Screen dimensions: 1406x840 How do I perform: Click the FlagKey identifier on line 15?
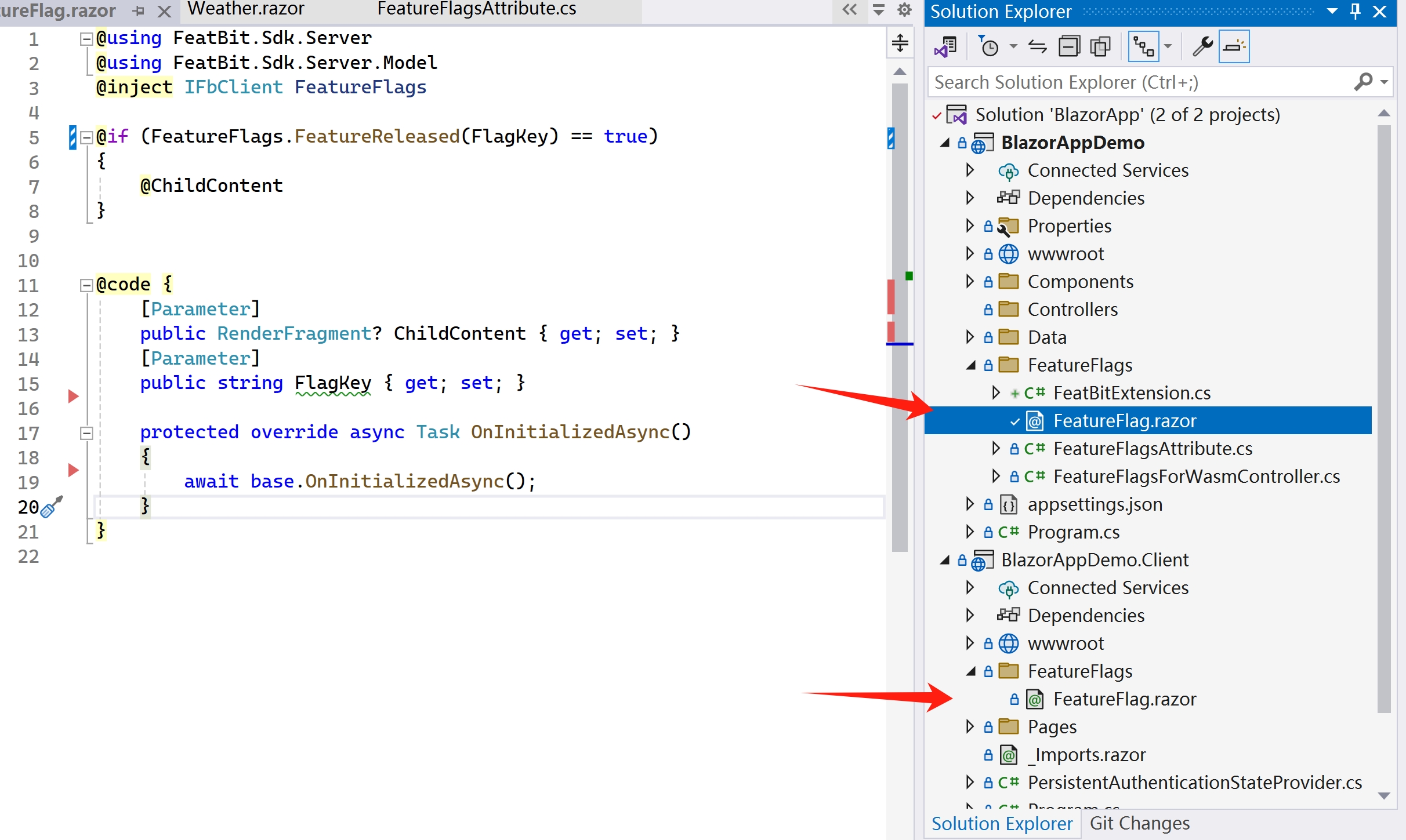[332, 383]
